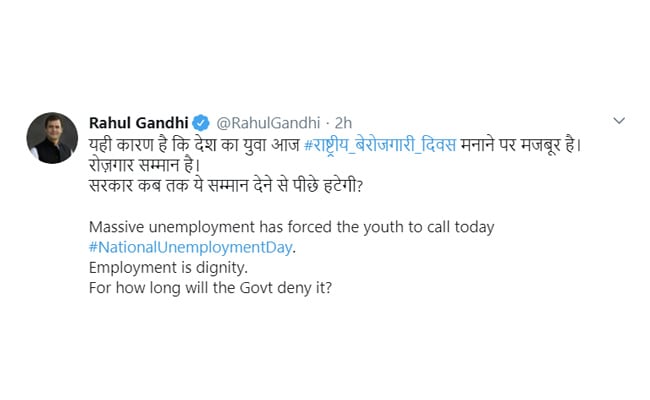Open the #NationalUnemploymentDay hashtag link

click(x=193, y=249)
